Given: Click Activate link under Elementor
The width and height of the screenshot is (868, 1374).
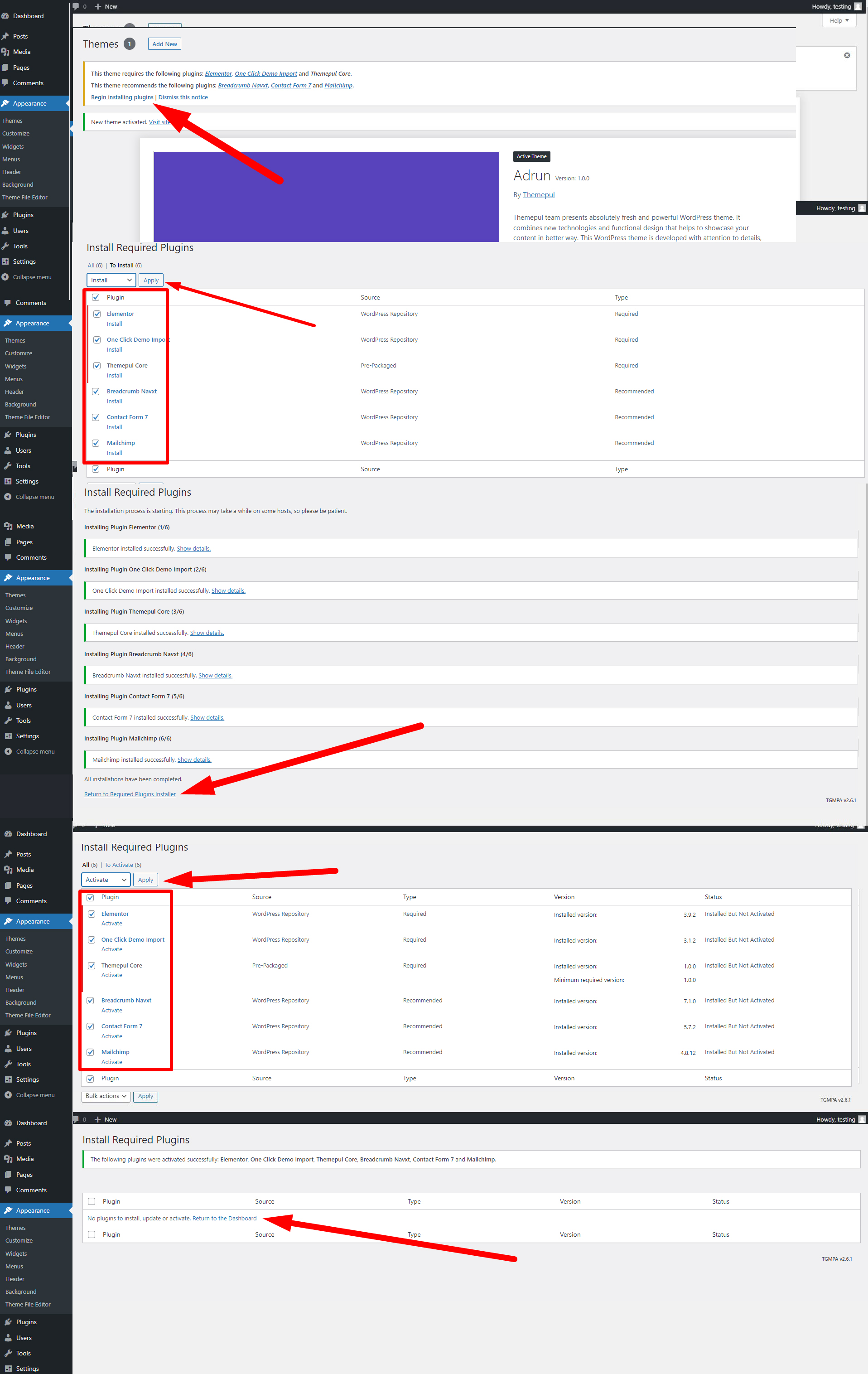Looking at the screenshot, I should (x=112, y=924).
